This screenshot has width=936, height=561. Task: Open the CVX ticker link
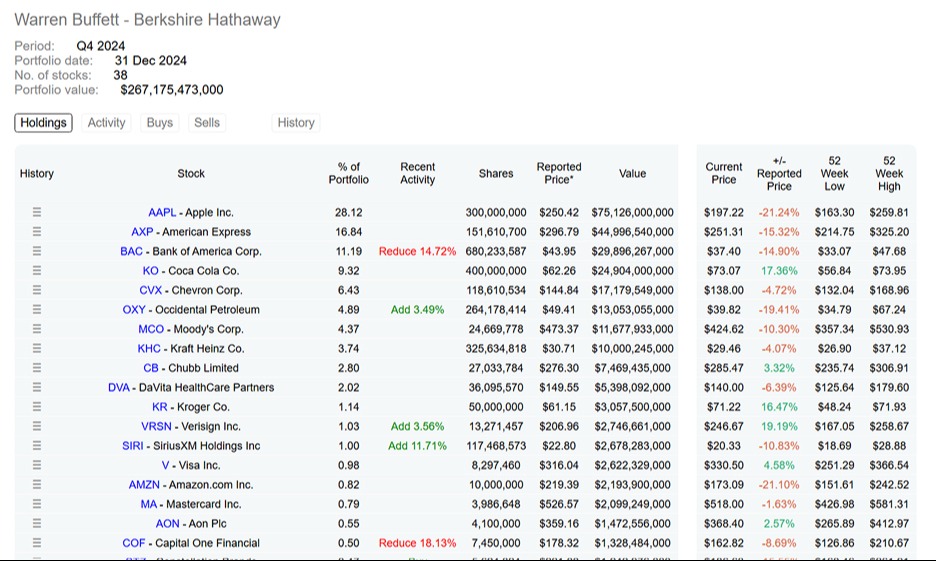click(150, 290)
